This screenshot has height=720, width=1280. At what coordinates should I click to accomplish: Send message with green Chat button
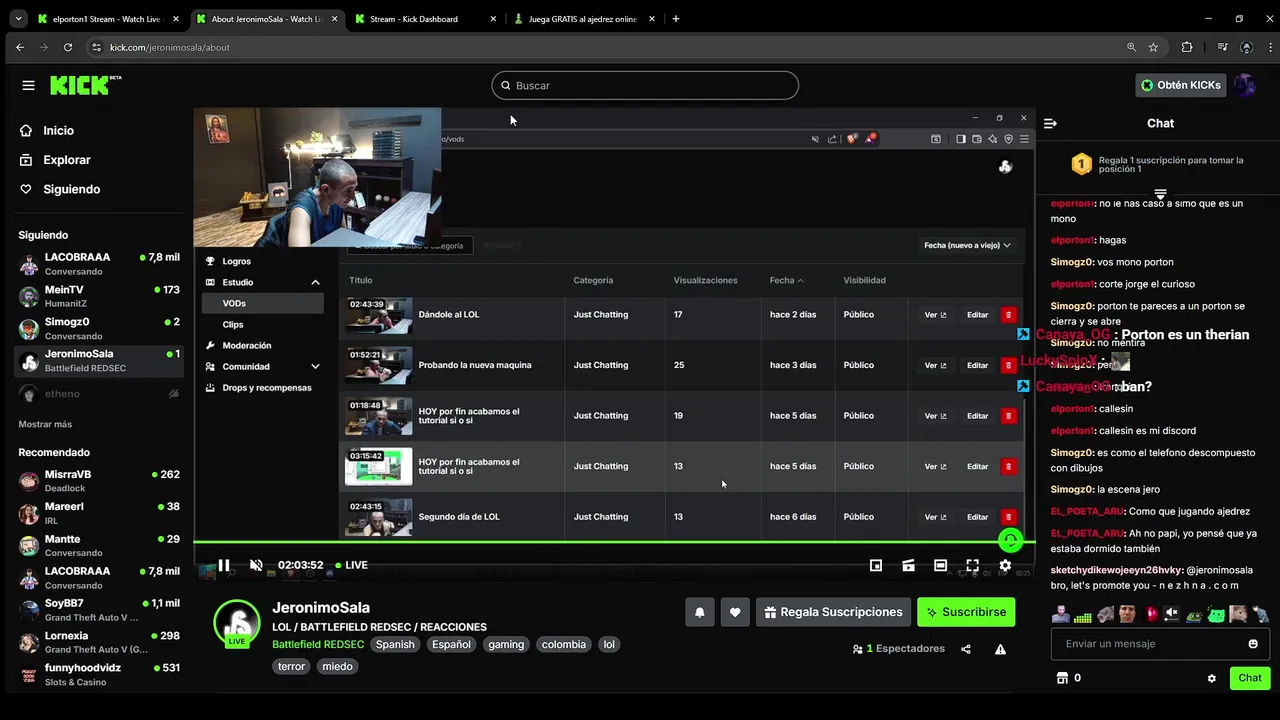[1250, 678]
